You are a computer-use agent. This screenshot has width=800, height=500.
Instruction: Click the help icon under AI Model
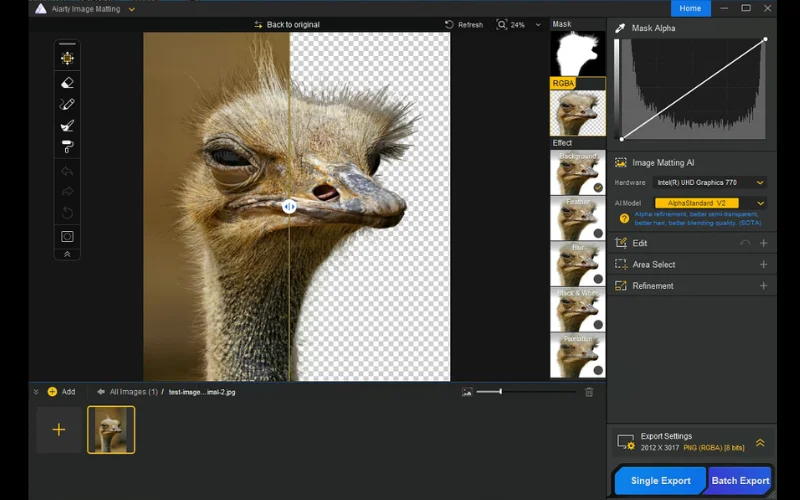[x=624, y=217]
